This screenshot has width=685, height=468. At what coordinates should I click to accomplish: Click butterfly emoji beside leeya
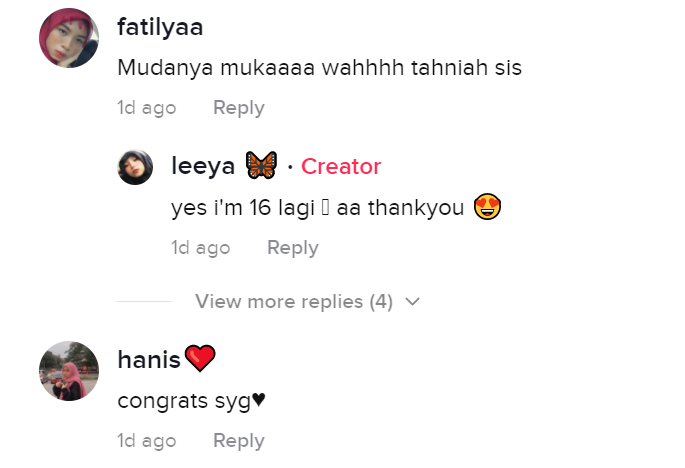click(x=260, y=166)
